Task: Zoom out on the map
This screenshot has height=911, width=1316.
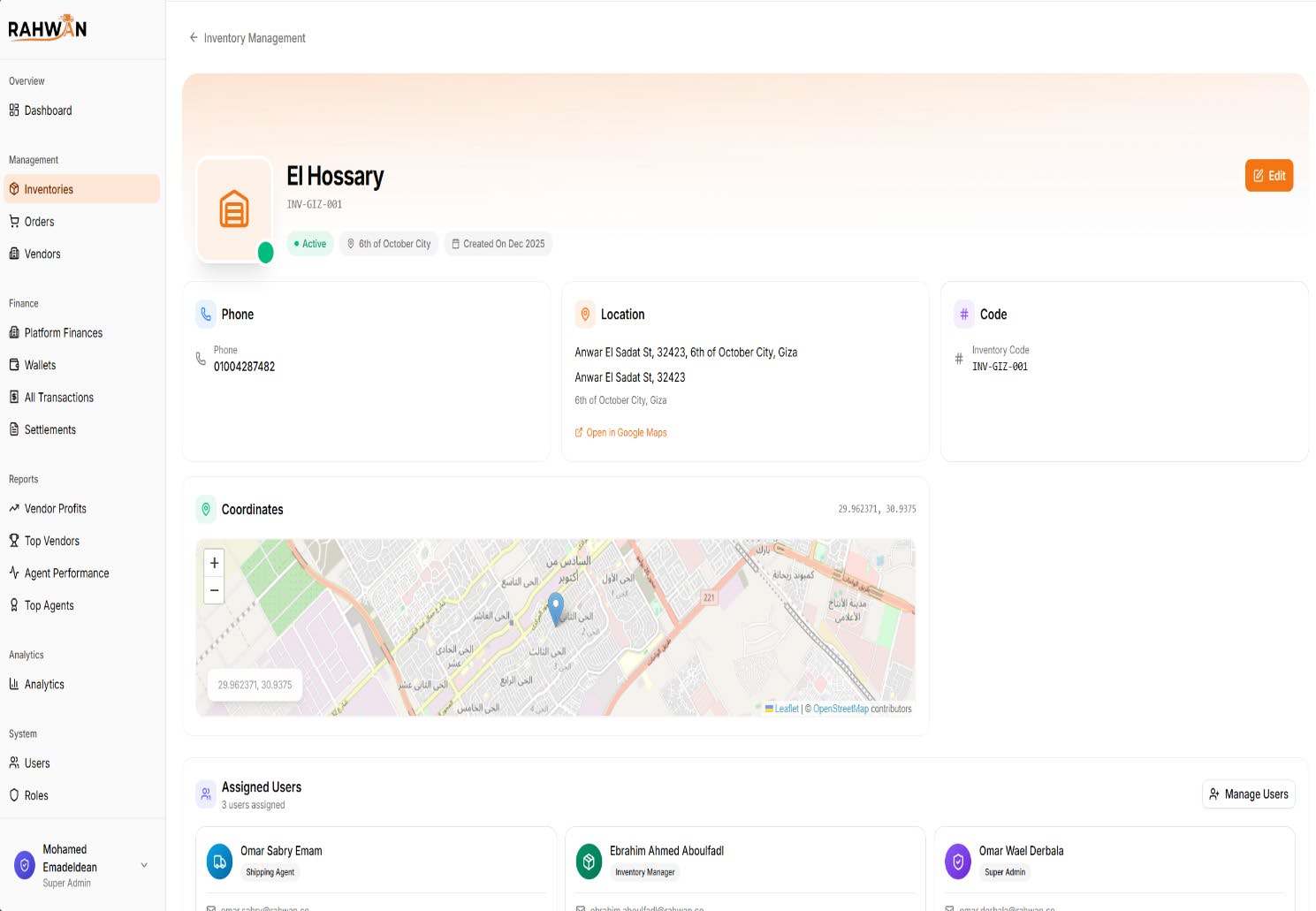Action: coord(214,590)
